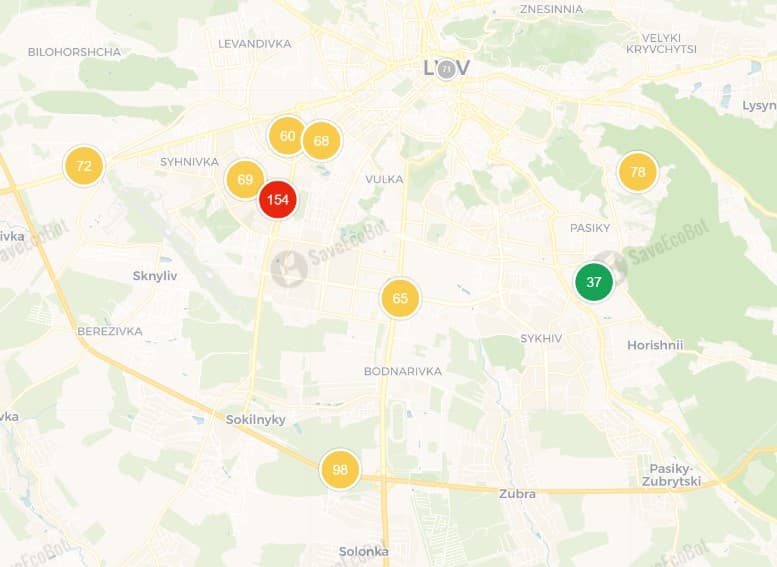The height and width of the screenshot is (567, 777).
Task: Select the Levandivka district label
Action: click(x=255, y=44)
